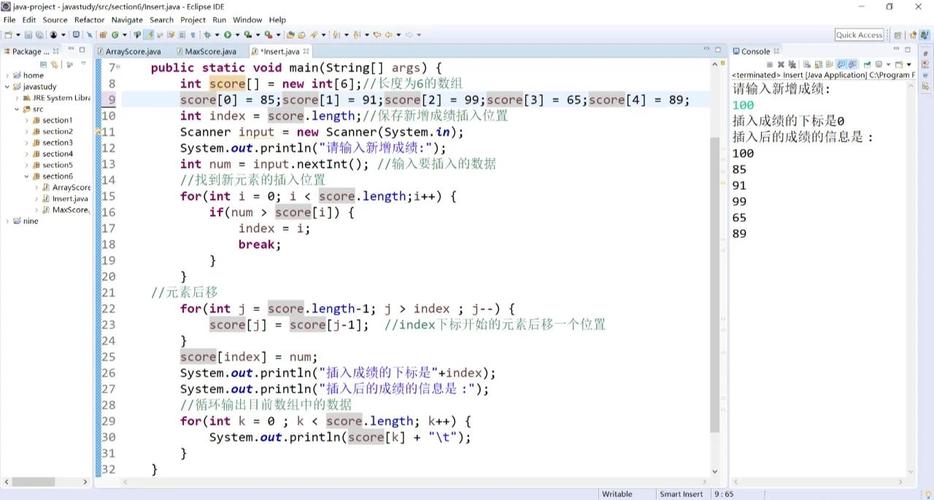This screenshot has height=500, width=934.
Task: Click the Quick Access search field
Action: 859,35
